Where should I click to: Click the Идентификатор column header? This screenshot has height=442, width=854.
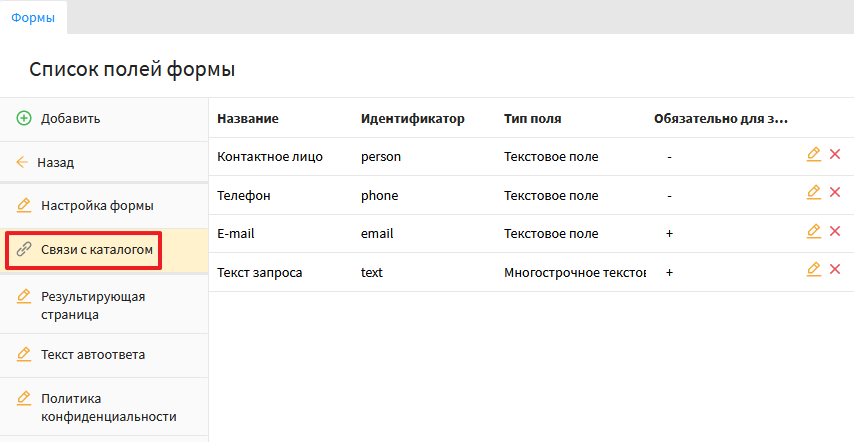[x=412, y=119]
